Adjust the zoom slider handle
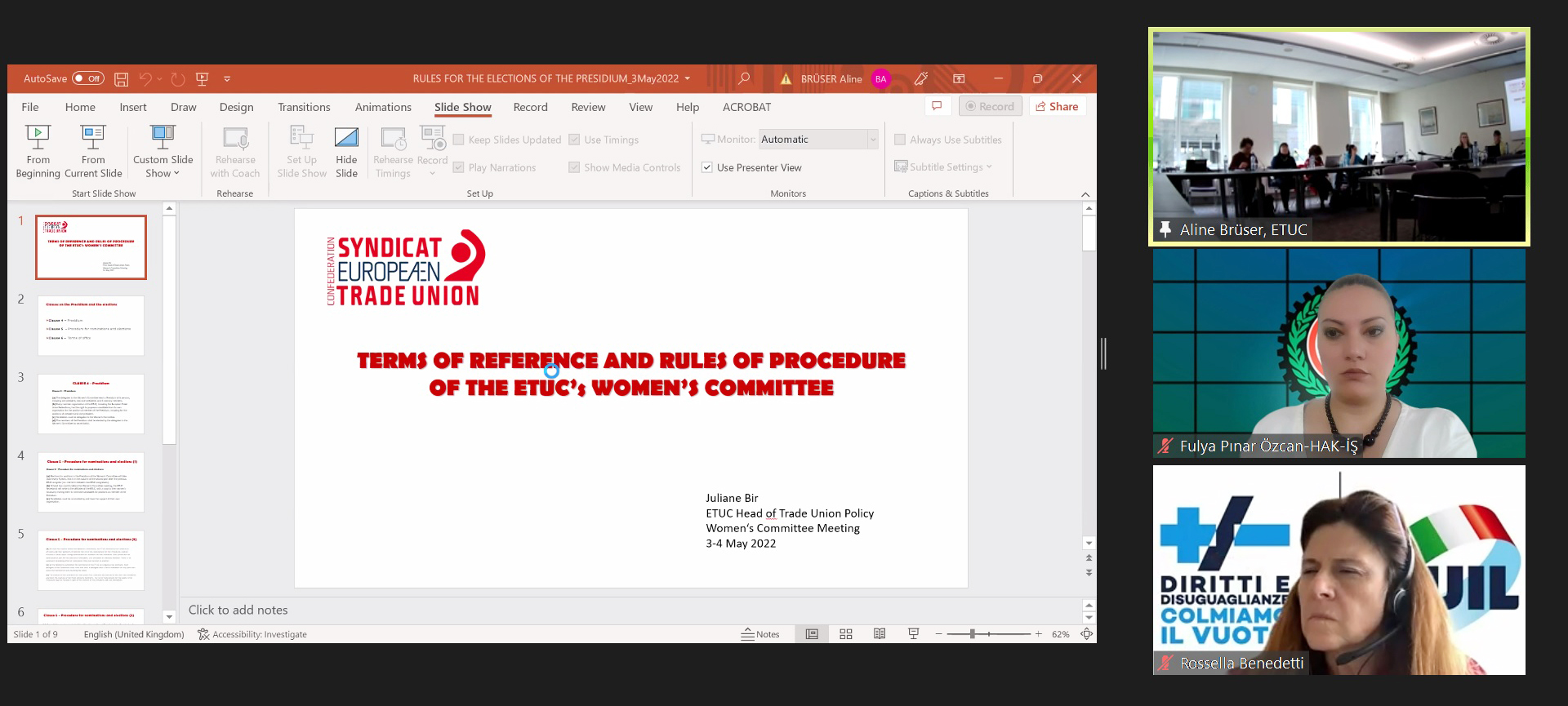 click(x=972, y=634)
